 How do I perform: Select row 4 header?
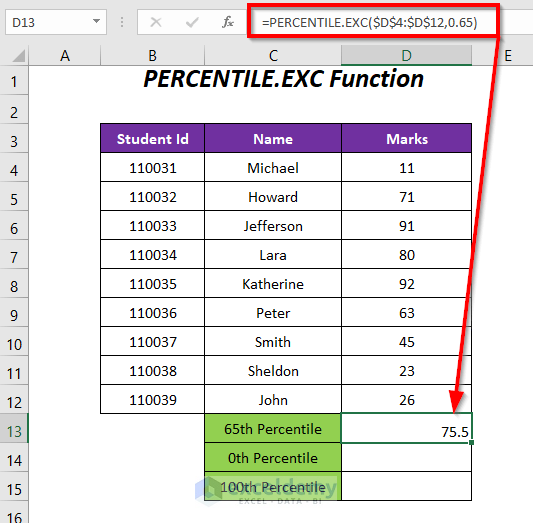click(14, 168)
